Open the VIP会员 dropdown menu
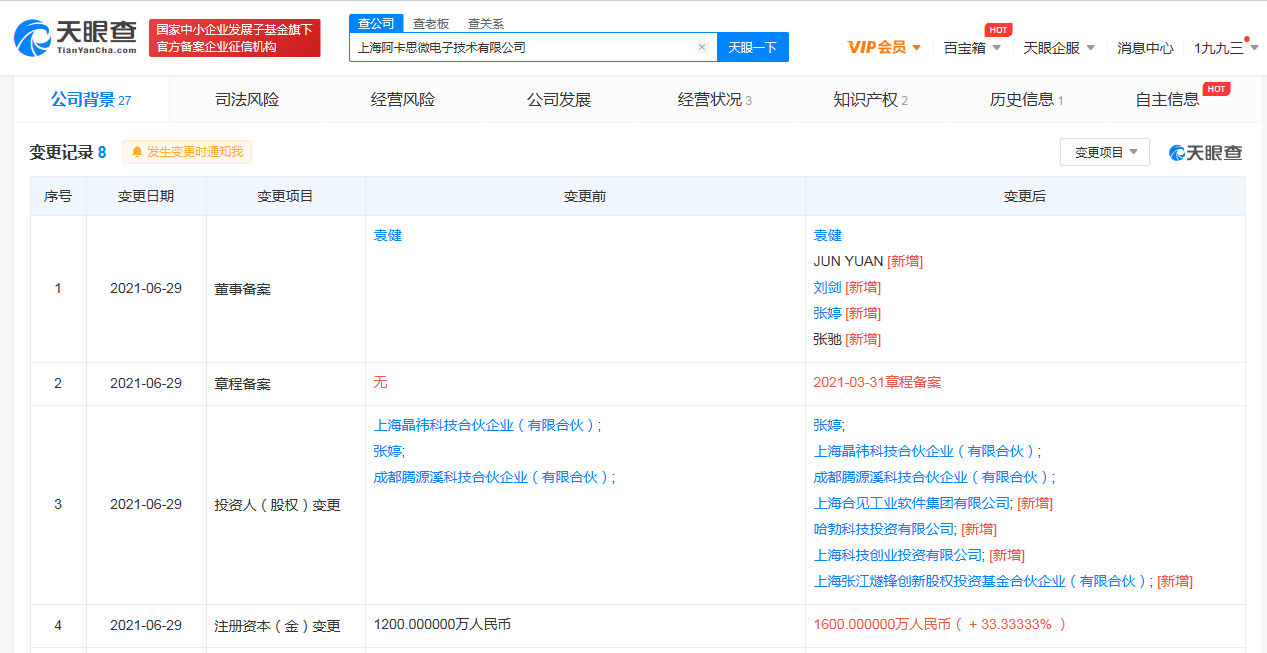 [884, 47]
